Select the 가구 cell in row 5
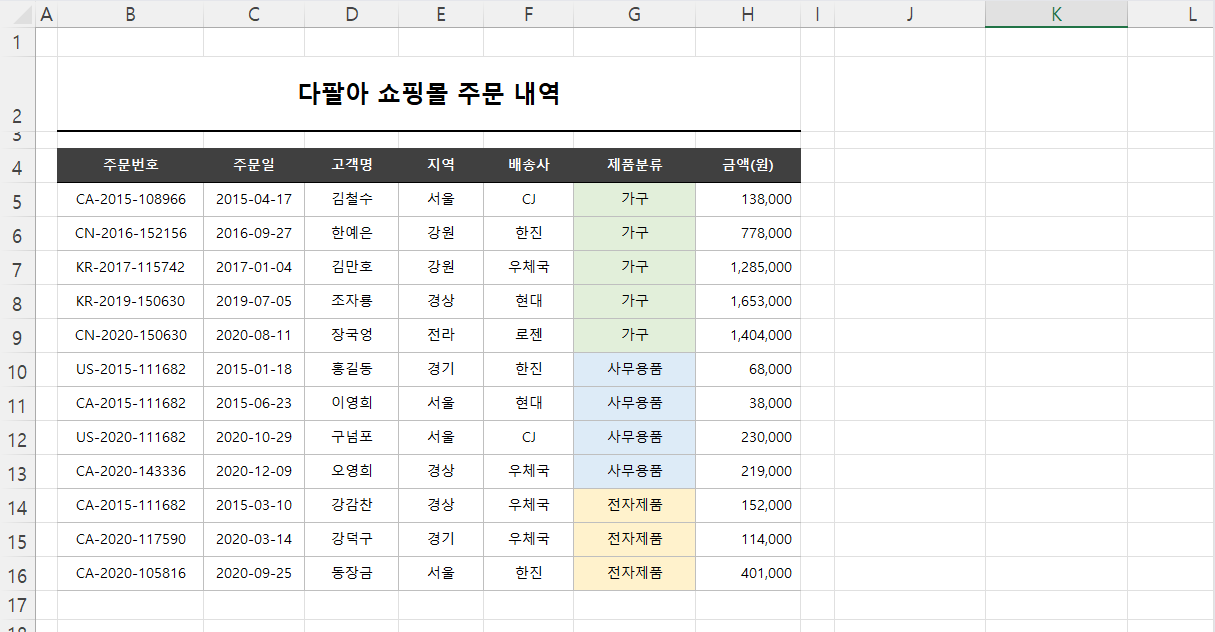Screen dimensions: 1215x632 pos(633,199)
